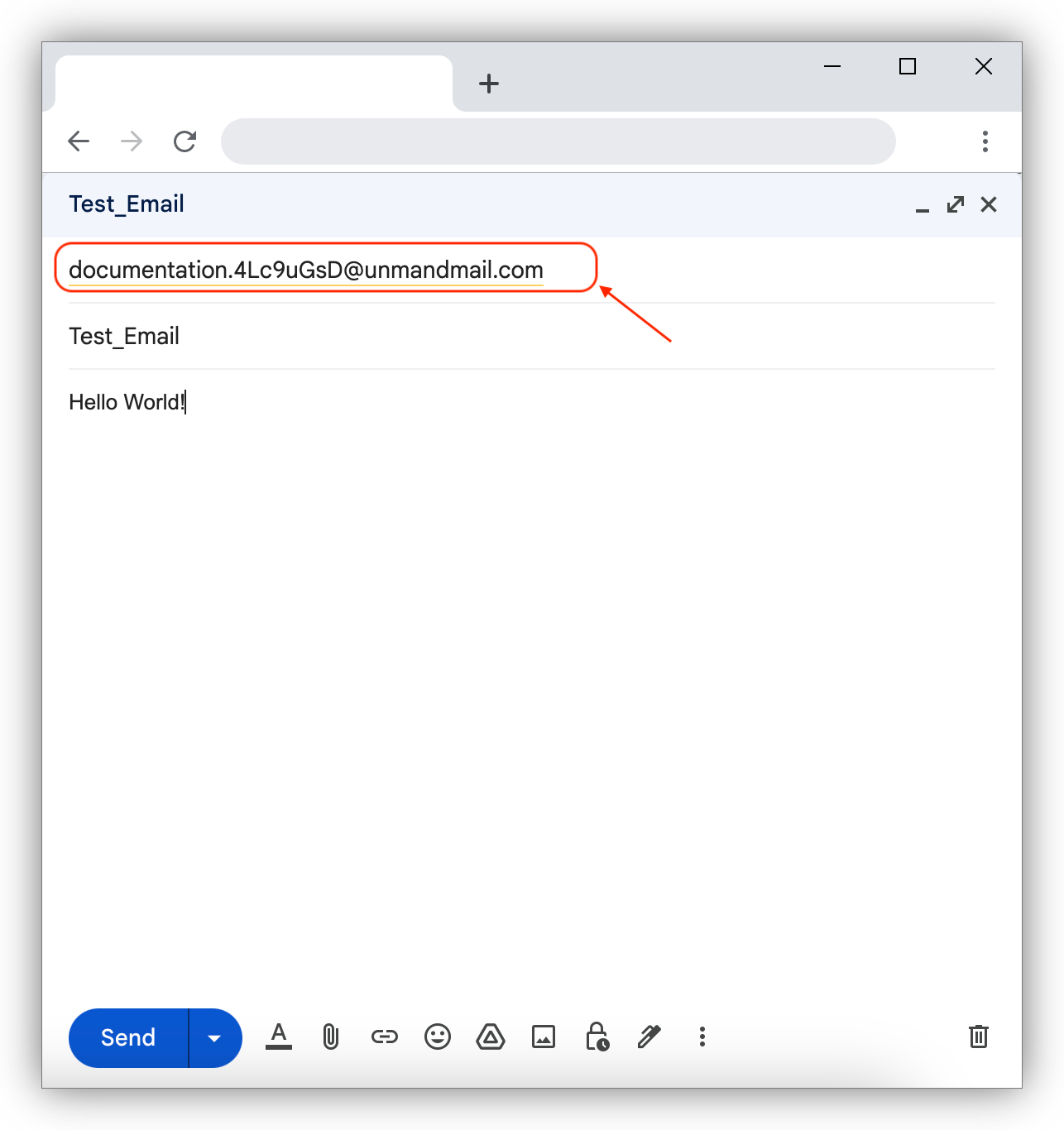Pop out the compose window to full screen

click(x=955, y=204)
